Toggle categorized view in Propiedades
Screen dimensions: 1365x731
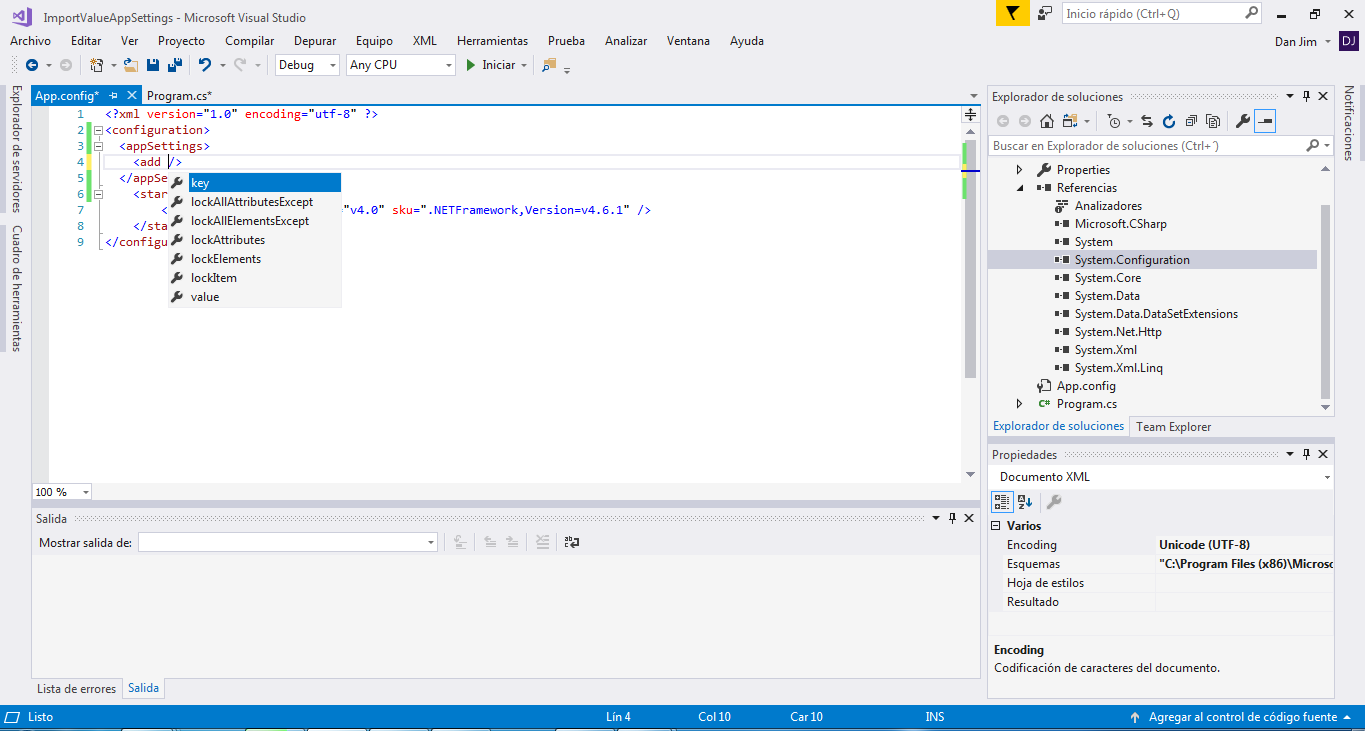[x=1002, y=502]
